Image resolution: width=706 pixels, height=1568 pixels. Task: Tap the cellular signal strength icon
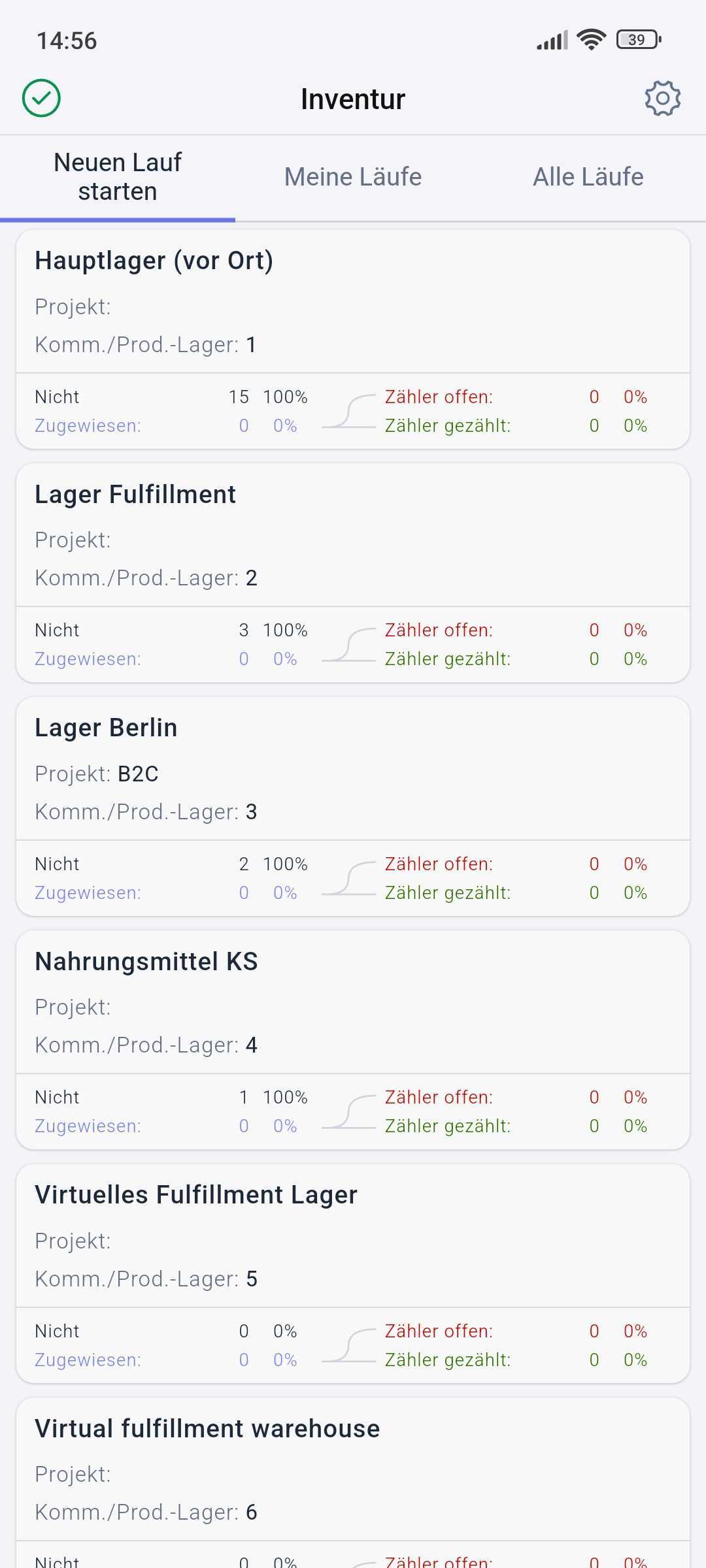(552, 41)
